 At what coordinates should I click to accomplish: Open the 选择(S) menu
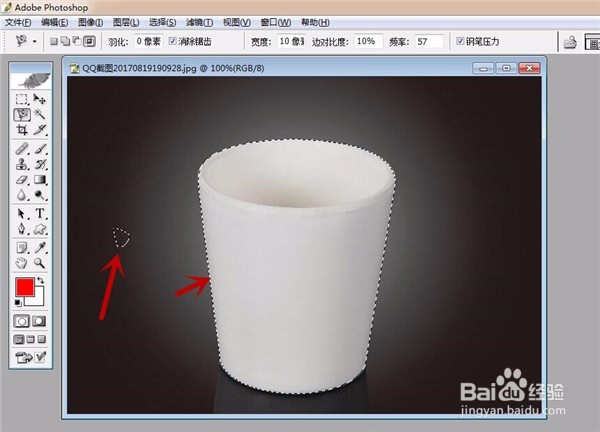point(162,23)
